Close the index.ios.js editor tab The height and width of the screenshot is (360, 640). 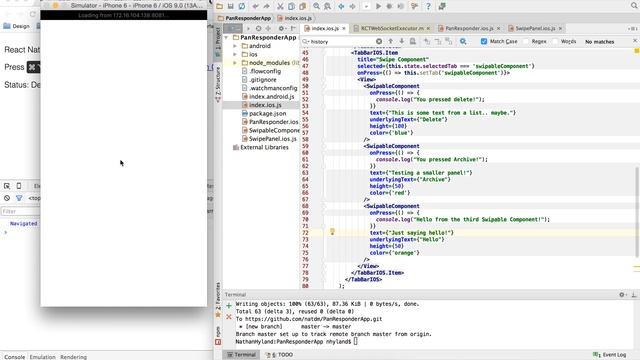click(344, 28)
